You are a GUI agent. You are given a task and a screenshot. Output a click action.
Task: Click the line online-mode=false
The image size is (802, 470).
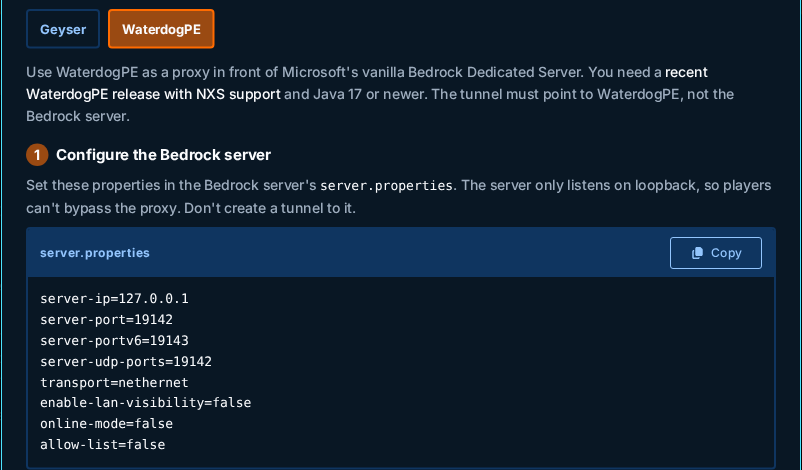(x=106, y=424)
